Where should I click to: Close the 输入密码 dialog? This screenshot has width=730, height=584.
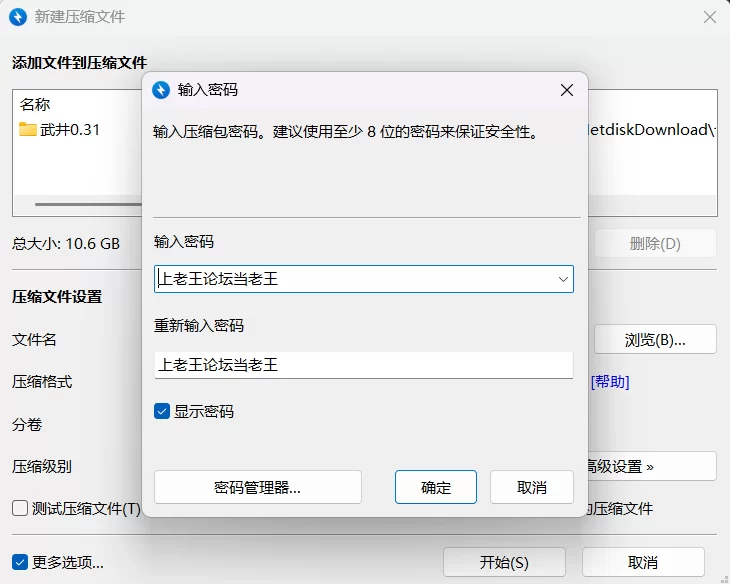[567, 90]
